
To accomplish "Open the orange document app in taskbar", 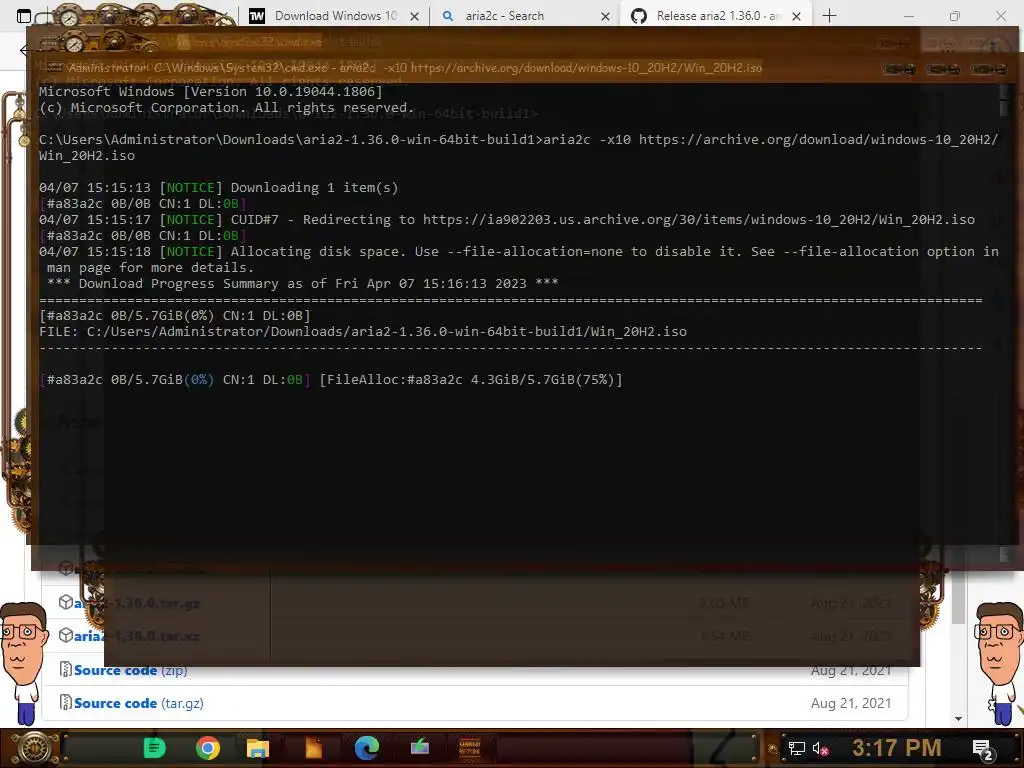I will pyautogui.click(x=313, y=748).
